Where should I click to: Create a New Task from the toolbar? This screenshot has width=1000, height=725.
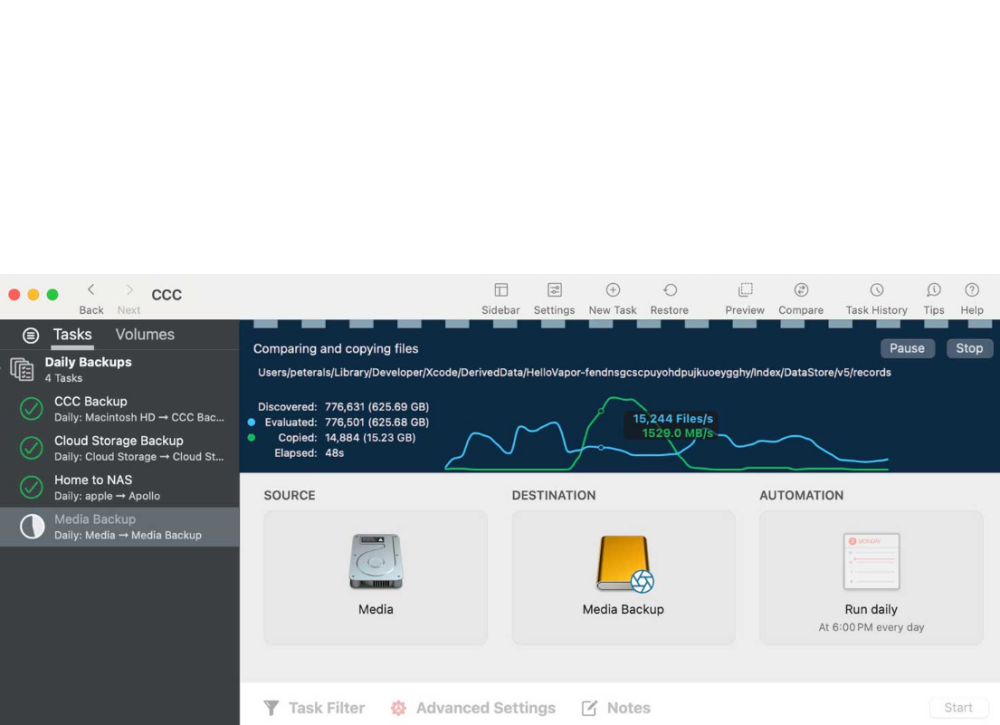coord(613,290)
